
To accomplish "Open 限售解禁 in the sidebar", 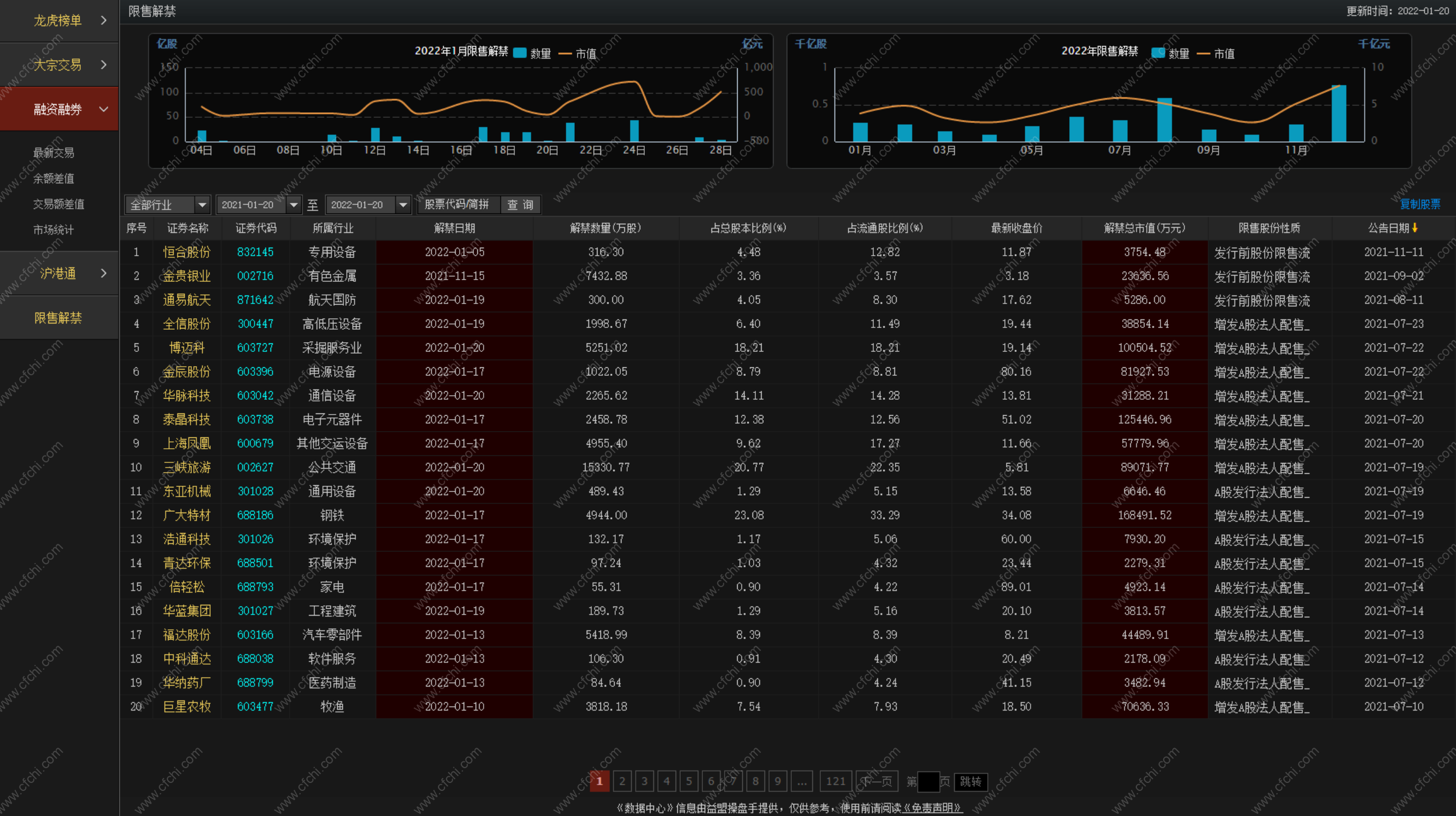I will point(58,318).
